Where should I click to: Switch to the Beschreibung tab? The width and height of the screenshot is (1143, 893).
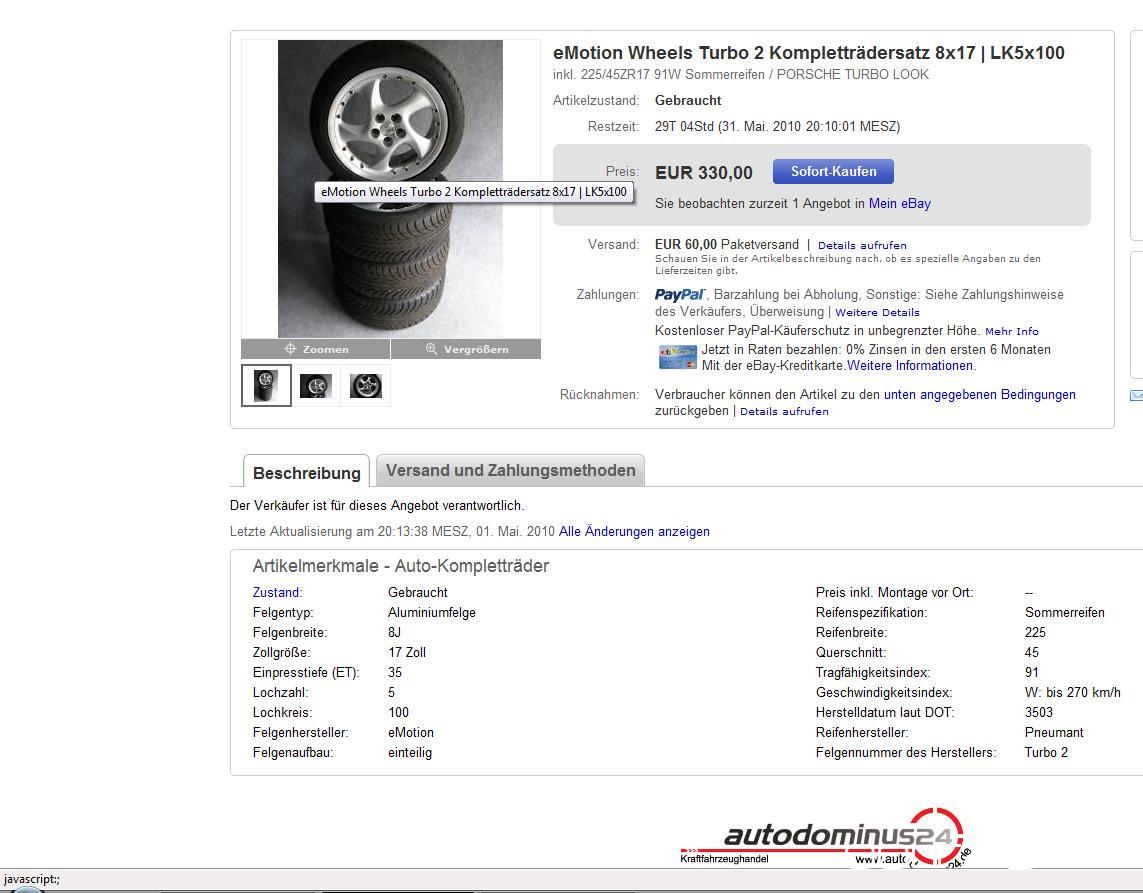306,472
